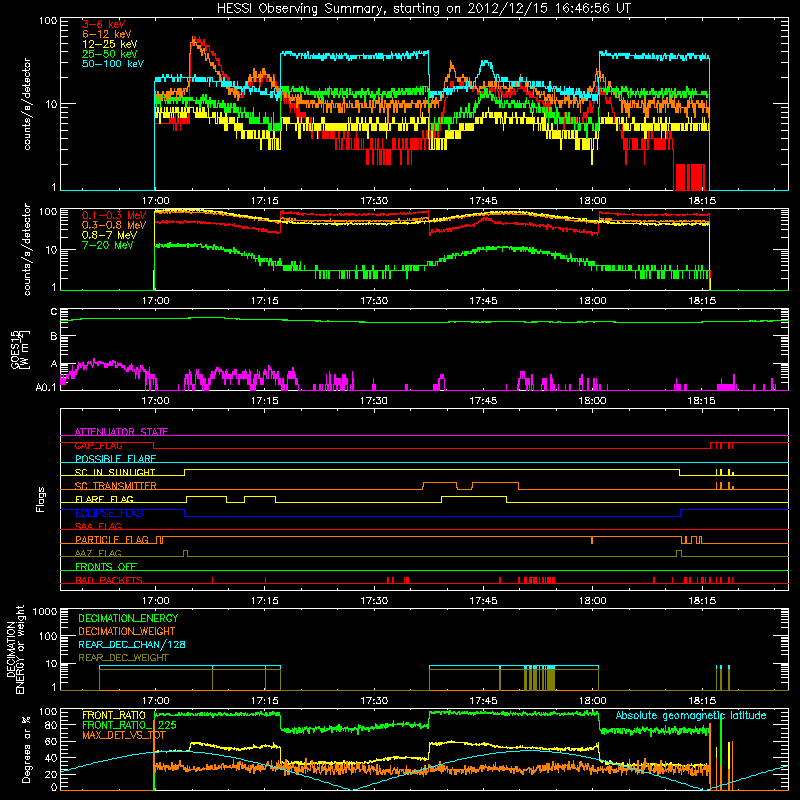Screen dimensions: 800x800
Task: Click the DECIMATION_WEIGHT legend entry
Action: coord(127,631)
